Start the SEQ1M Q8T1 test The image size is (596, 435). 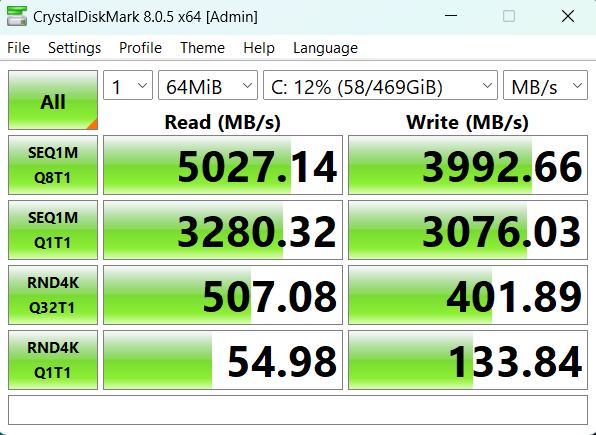(x=53, y=165)
